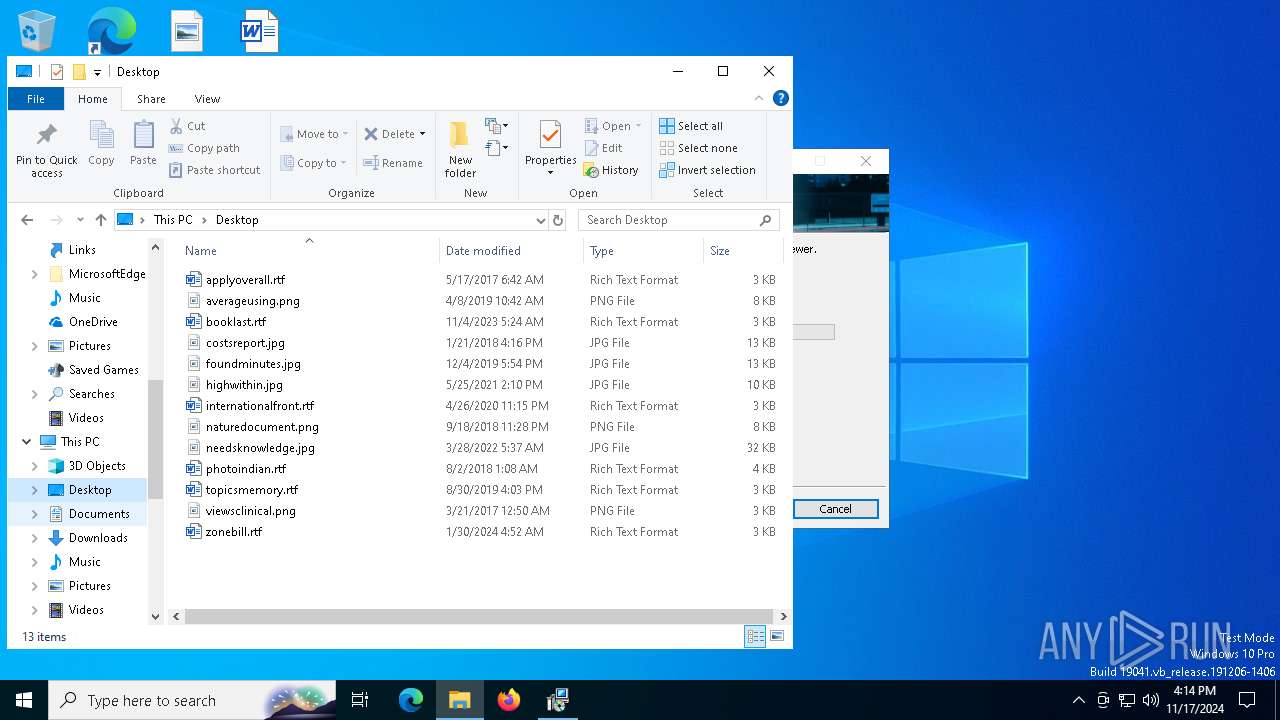Sort by Type column header
This screenshot has height=720, width=1280.
[x=643, y=251]
